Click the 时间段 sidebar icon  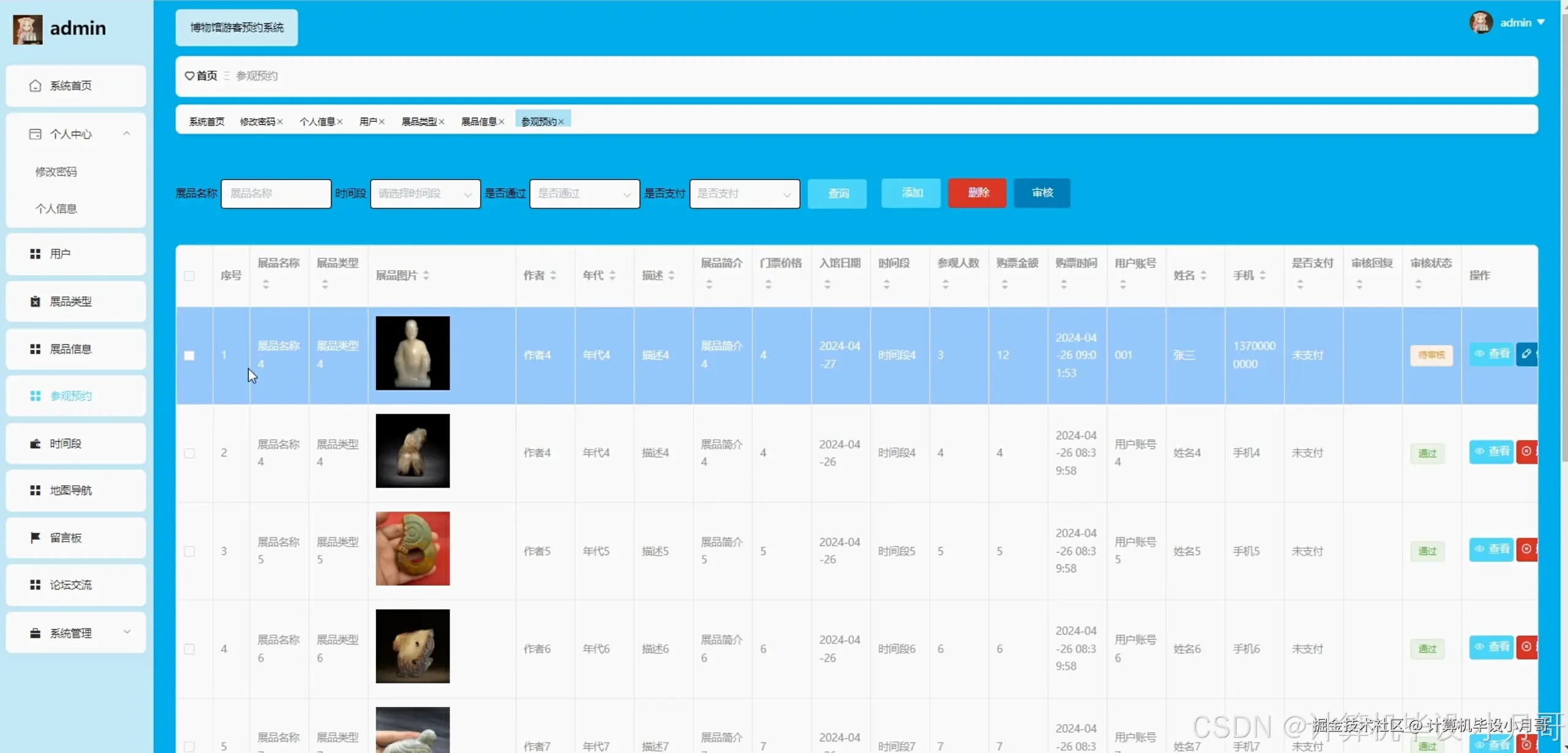click(36, 444)
